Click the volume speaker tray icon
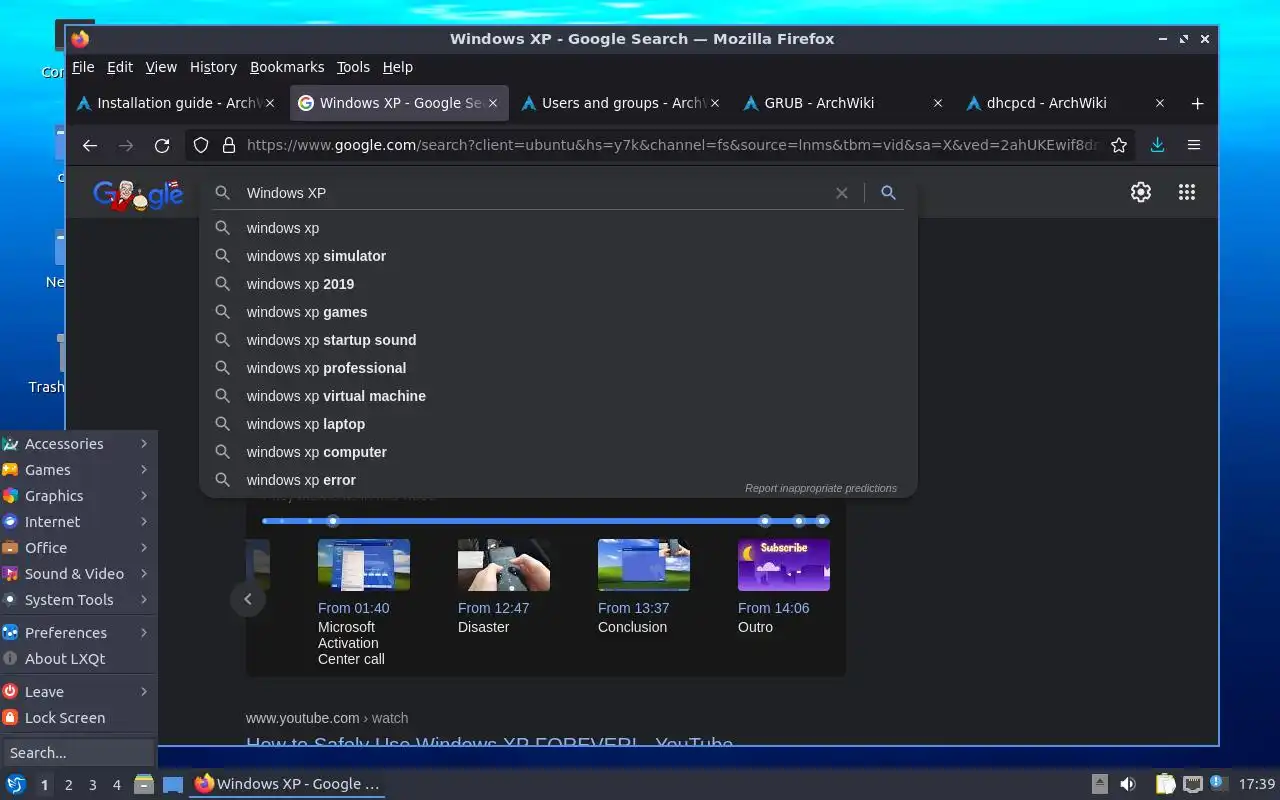Viewport: 1280px width, 800px height. coord(1128,784)
